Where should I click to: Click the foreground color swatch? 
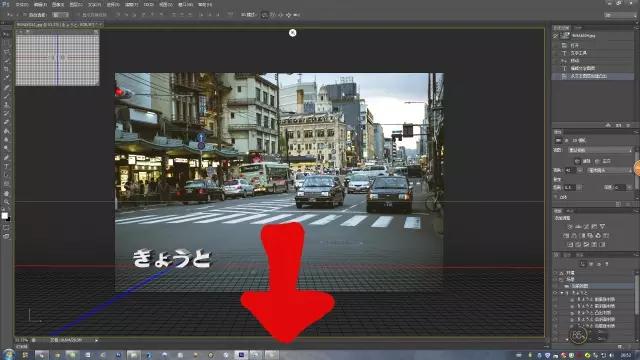(4, 216)
